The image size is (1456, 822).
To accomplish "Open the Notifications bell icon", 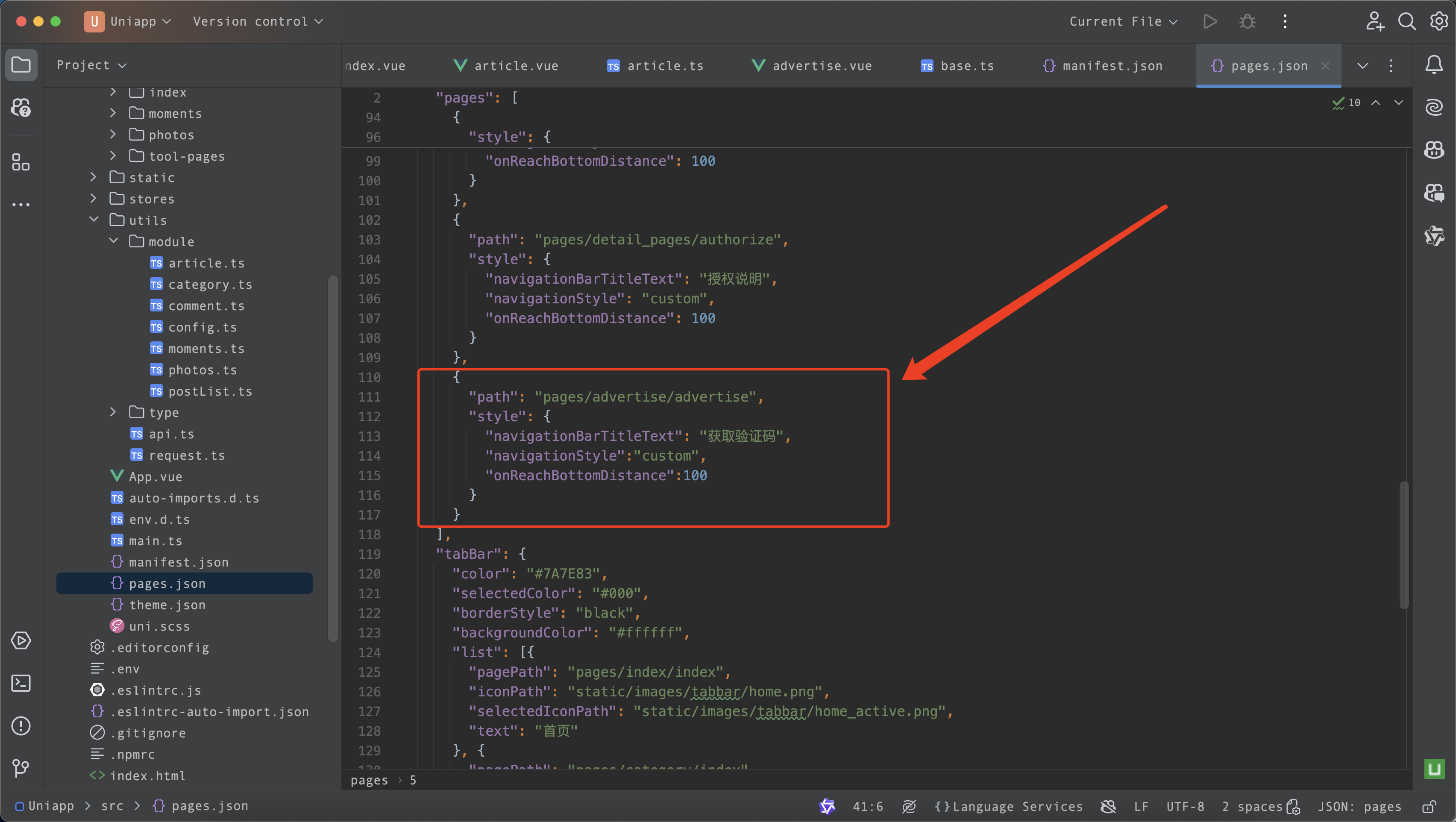I will pos(1433,65).
